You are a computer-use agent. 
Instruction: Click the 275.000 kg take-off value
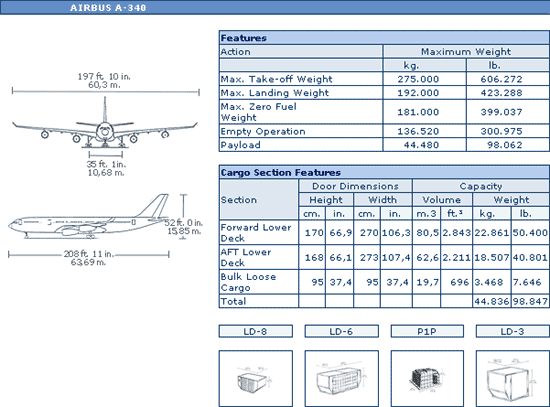pyautogui.click(x=418, y=79)
